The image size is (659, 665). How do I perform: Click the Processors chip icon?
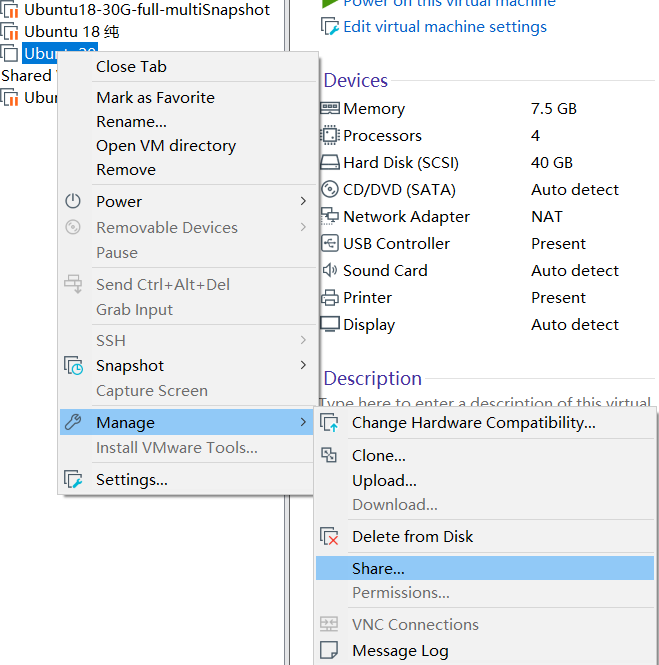pos(330,135)
